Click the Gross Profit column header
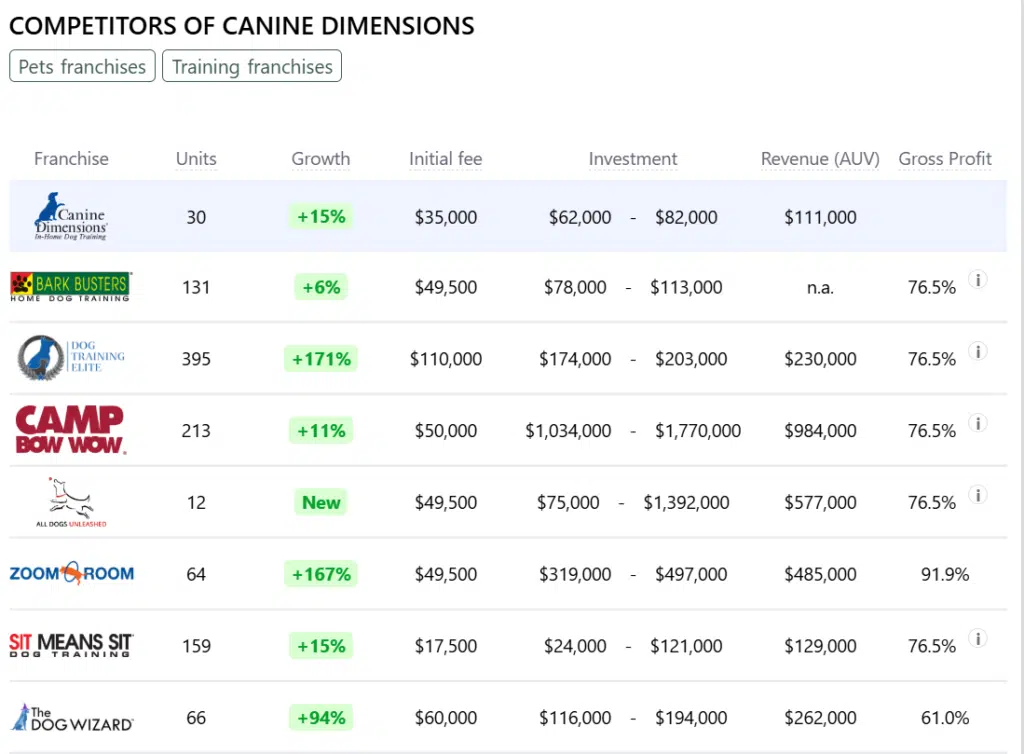This screenshot has height=754, width=1024. (x=945, y=159)
